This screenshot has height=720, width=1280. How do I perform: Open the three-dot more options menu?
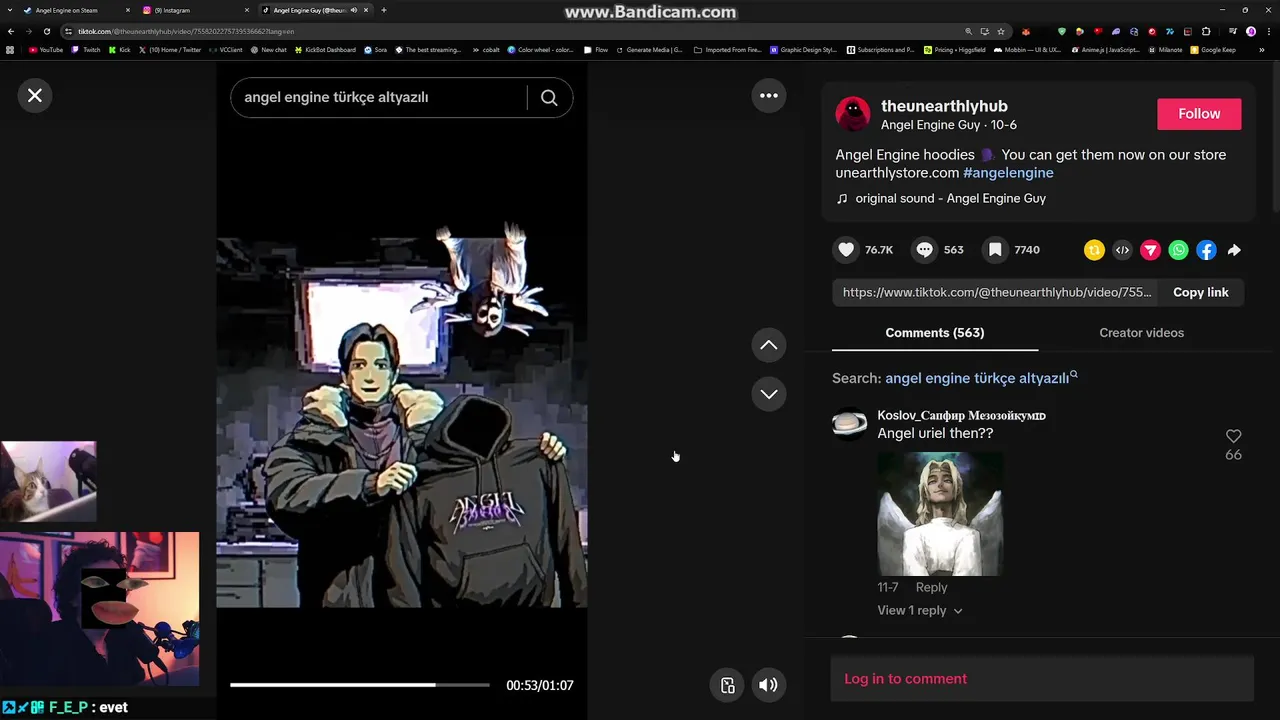pyautogui.click(x=769, y=96)
